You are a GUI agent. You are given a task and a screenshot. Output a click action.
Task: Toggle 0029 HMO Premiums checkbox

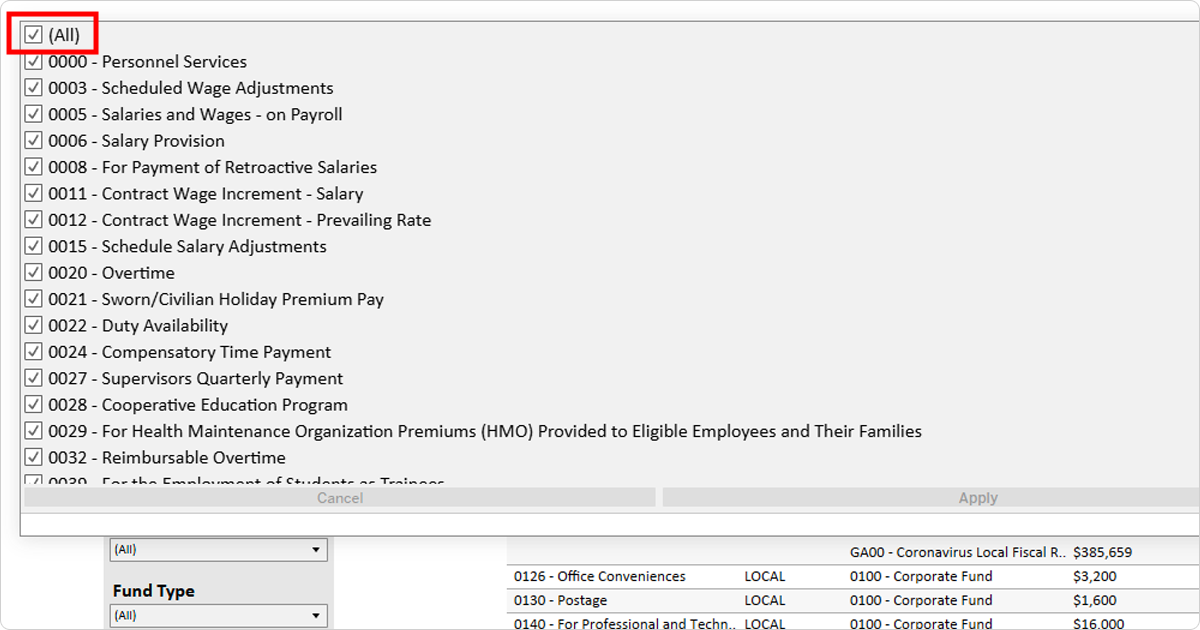[x=34, y=431]
